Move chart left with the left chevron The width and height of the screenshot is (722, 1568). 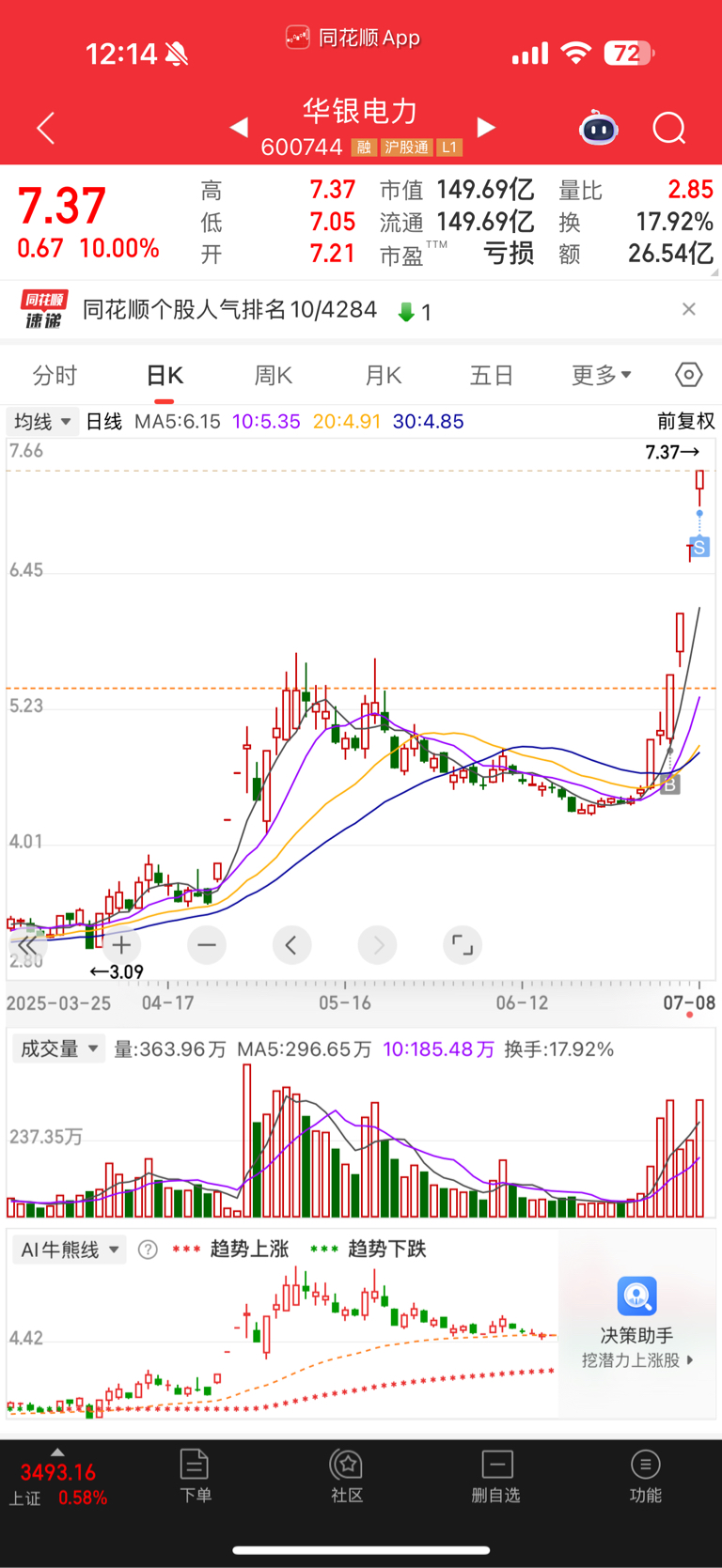[x=291, y=944]
